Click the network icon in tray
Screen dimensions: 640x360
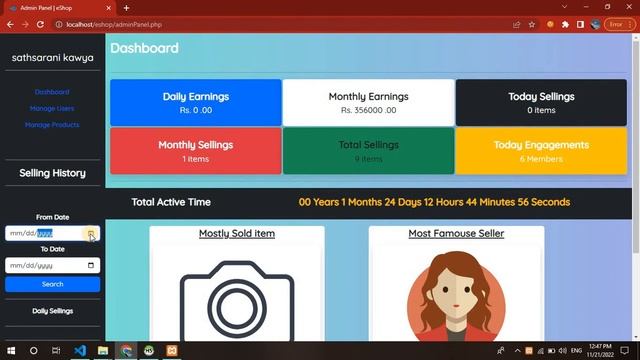point(540,351)
